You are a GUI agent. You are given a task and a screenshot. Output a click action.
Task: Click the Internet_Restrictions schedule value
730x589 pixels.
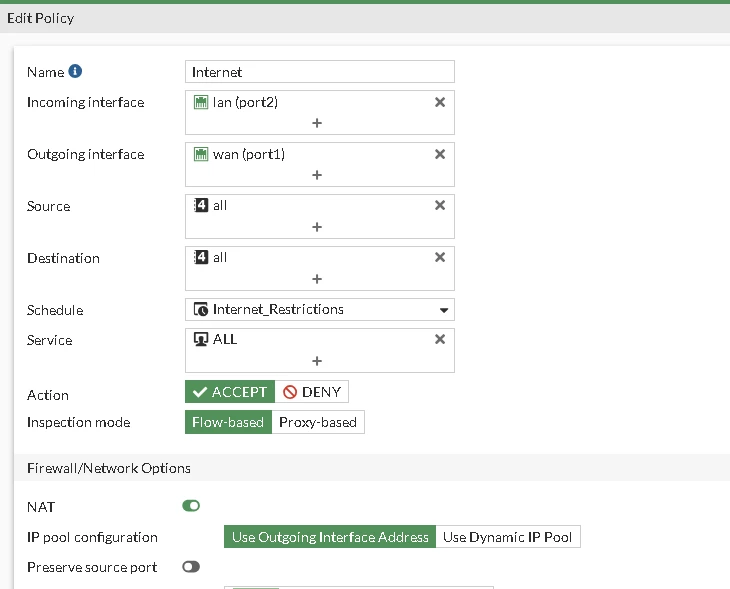click(278, 310)
